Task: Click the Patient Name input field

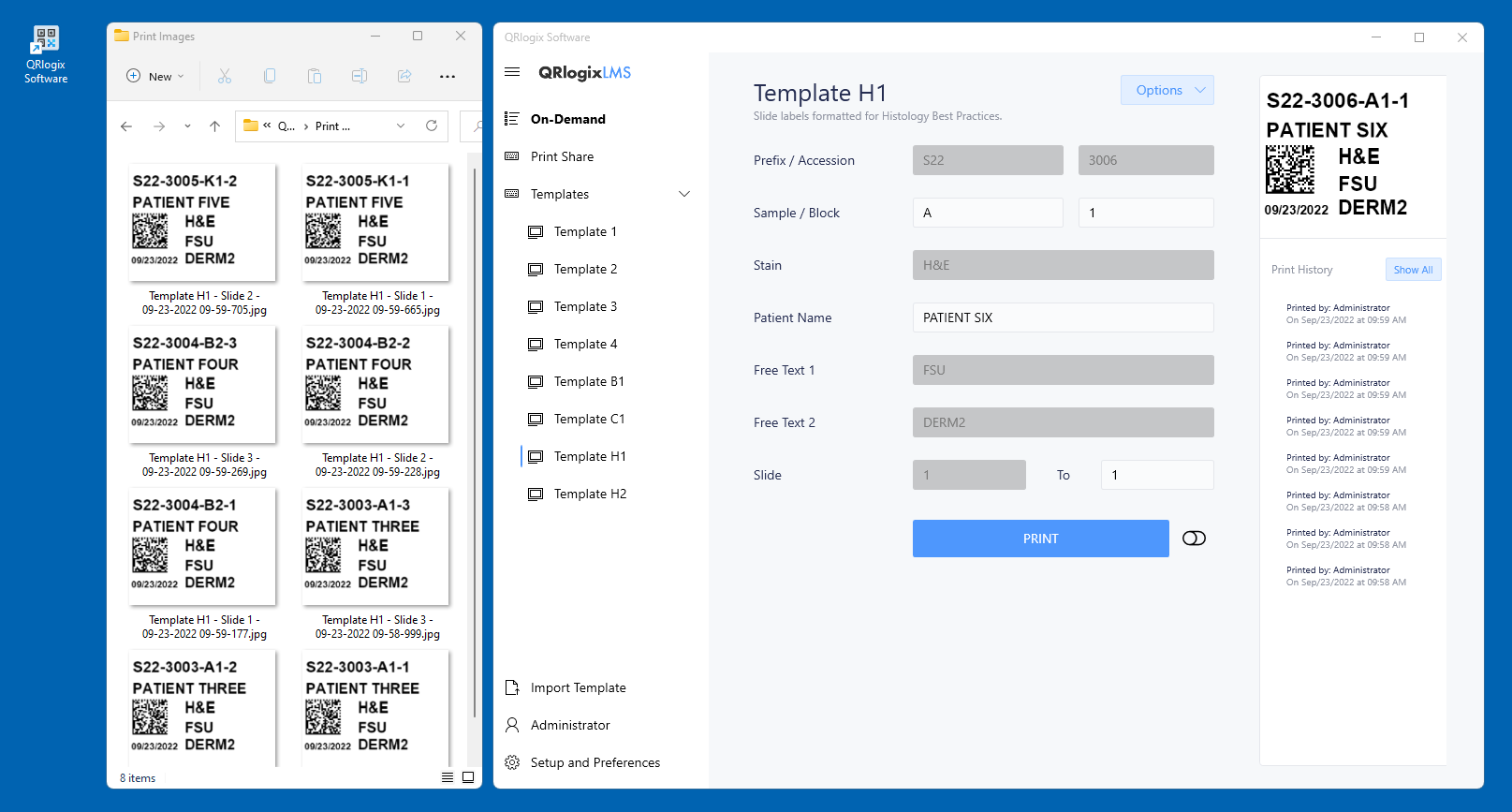Action: (x=1064, y=317)
